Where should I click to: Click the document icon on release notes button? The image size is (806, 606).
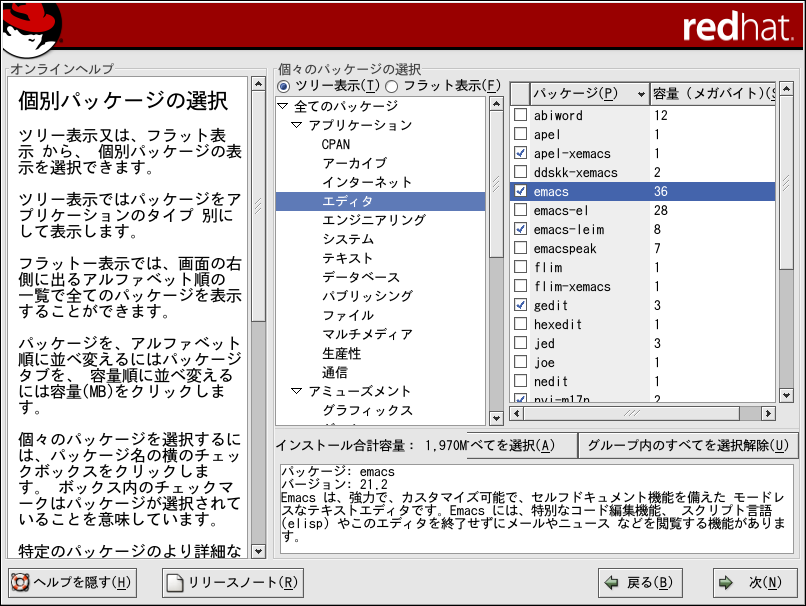(x=174, y=582)
